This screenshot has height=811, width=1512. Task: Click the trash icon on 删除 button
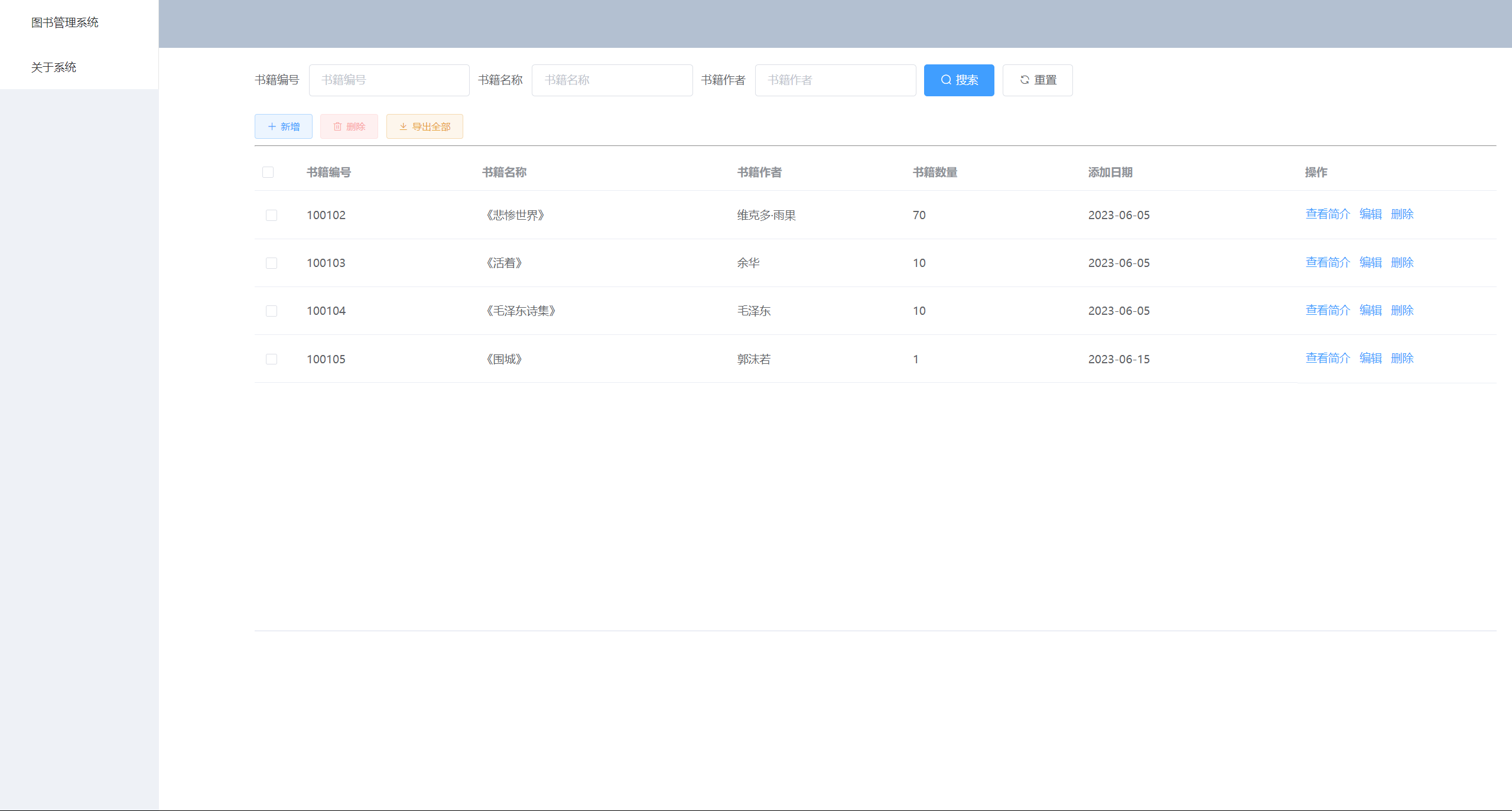point(337,126)
